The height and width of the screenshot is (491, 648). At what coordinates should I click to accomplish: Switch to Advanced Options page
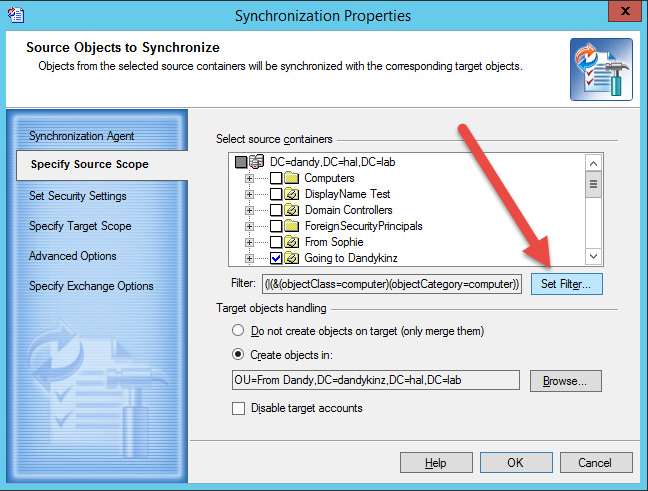[x=73, y=256]
